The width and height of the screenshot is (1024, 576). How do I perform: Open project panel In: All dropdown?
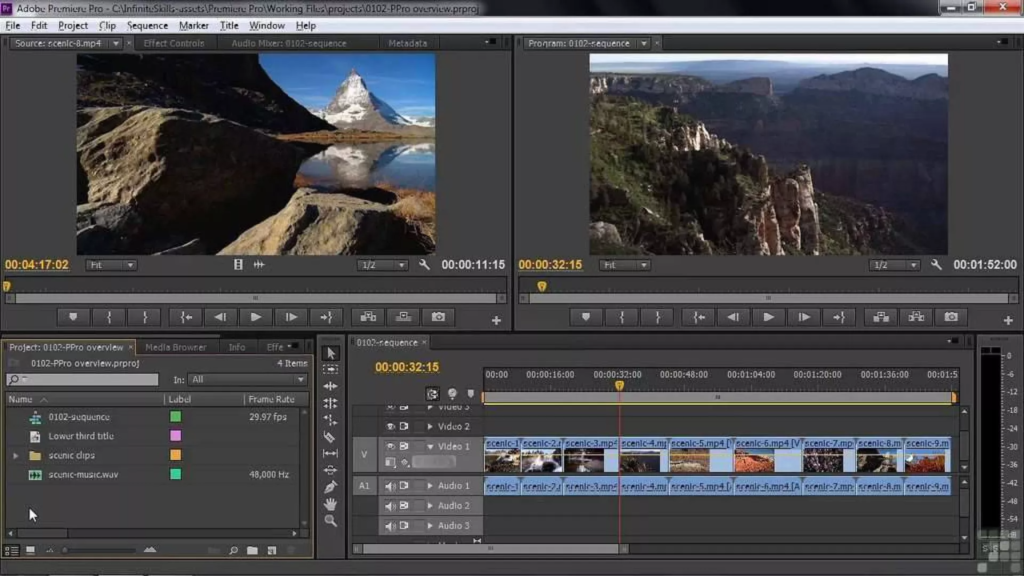pyautogui.click(x=247, y=379)
